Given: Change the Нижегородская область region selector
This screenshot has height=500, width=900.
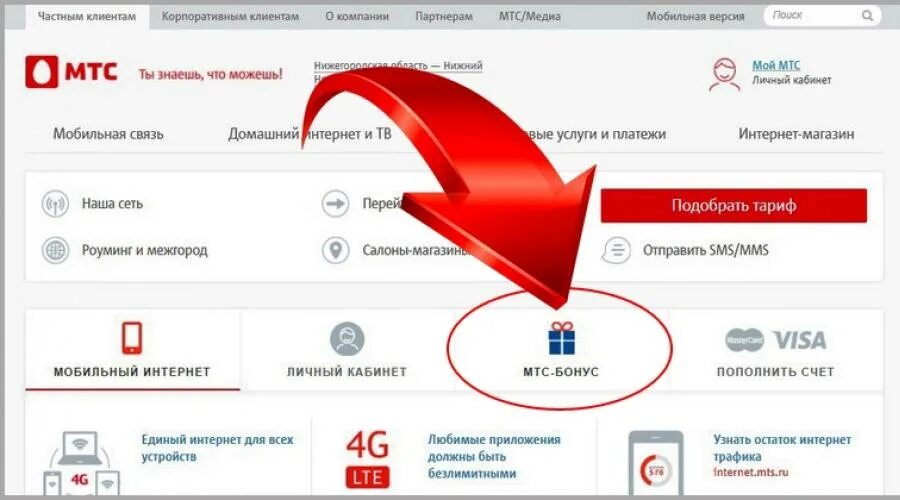Looking at the screenshot, I should click(398, 66).
